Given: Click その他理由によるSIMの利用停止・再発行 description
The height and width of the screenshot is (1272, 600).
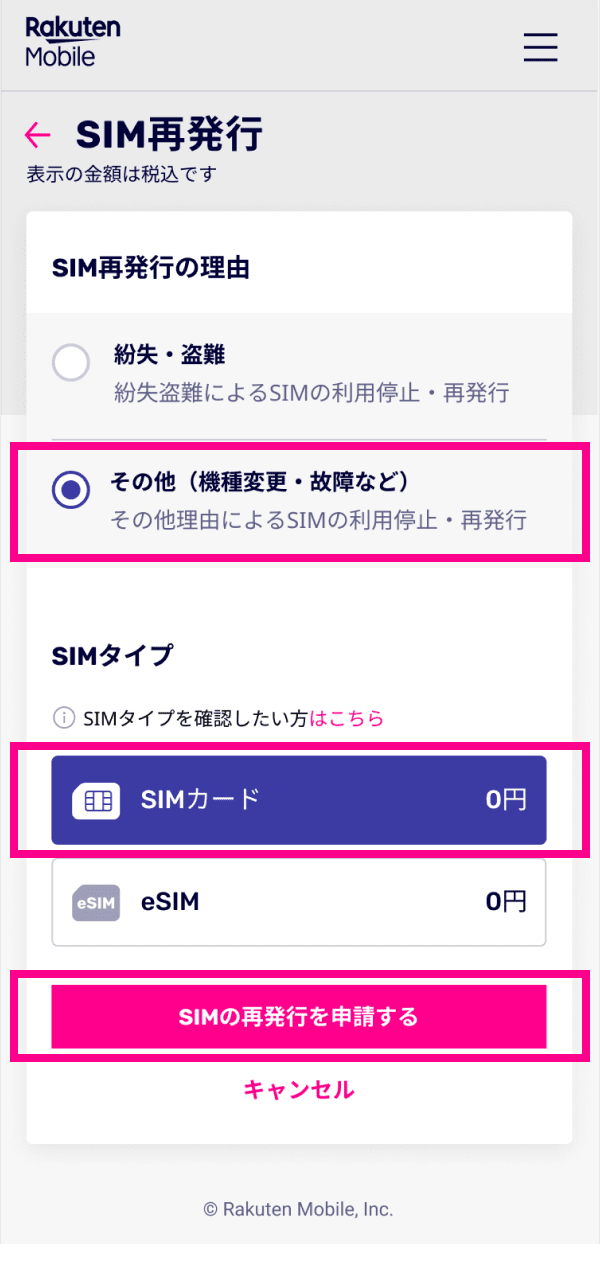Looking at the screenshot, I should pos(318,521).
